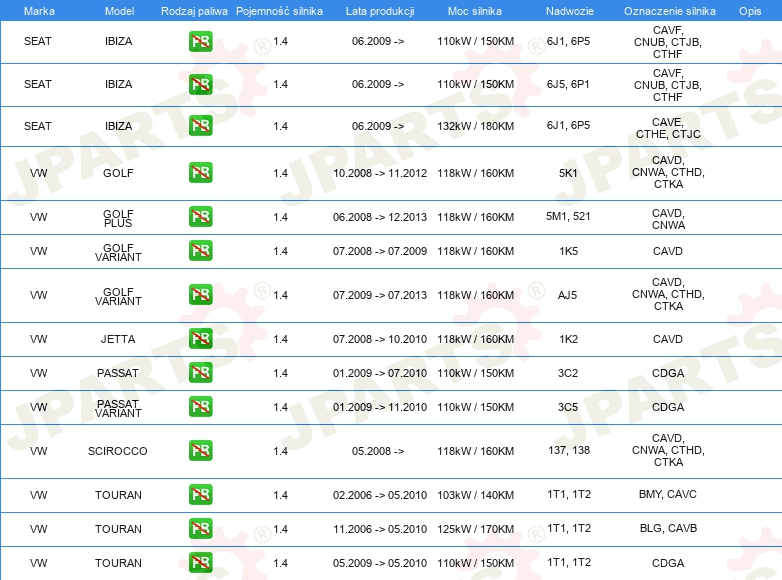This screenshot has height=580, width=782.
Task: Click the petrol fuel icon in the SEAT IBIZA 6J1, 6P5 110kW row
Action: tap(200, 41)
